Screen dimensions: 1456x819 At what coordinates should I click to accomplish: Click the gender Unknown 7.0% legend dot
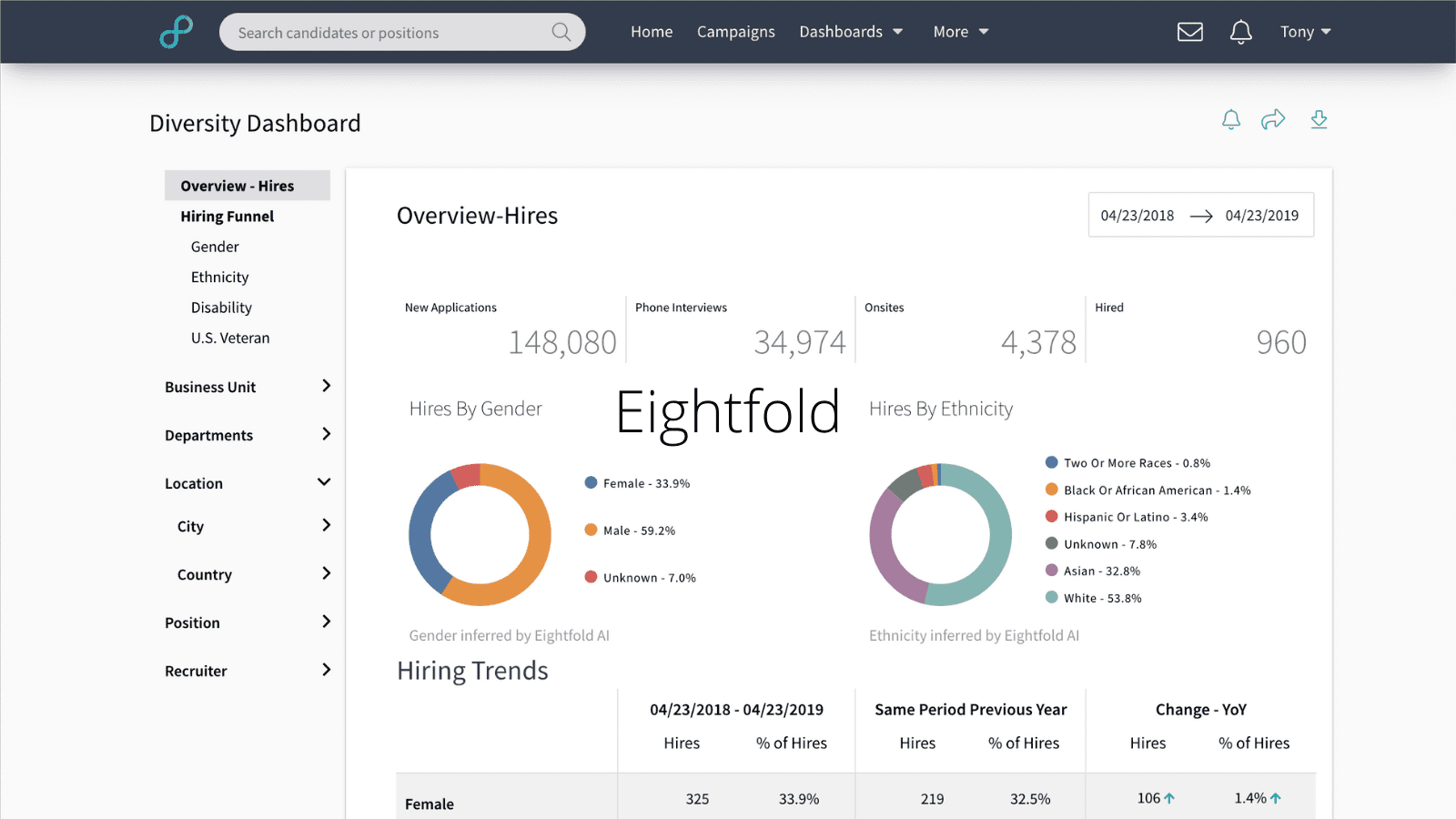(x=591, y=577)
